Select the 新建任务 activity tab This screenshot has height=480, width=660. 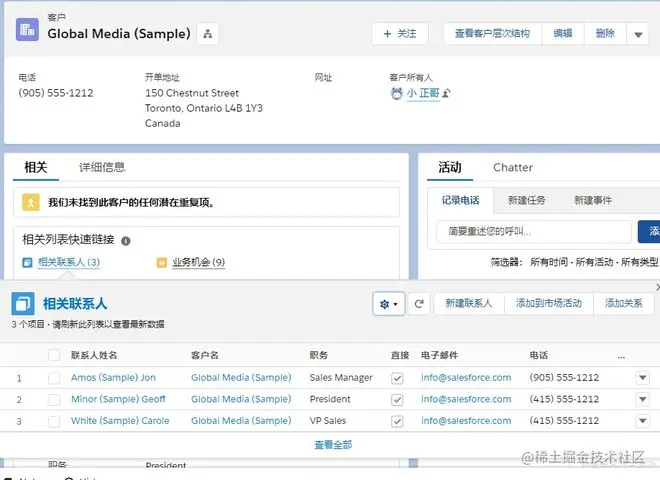click(527, 200)
